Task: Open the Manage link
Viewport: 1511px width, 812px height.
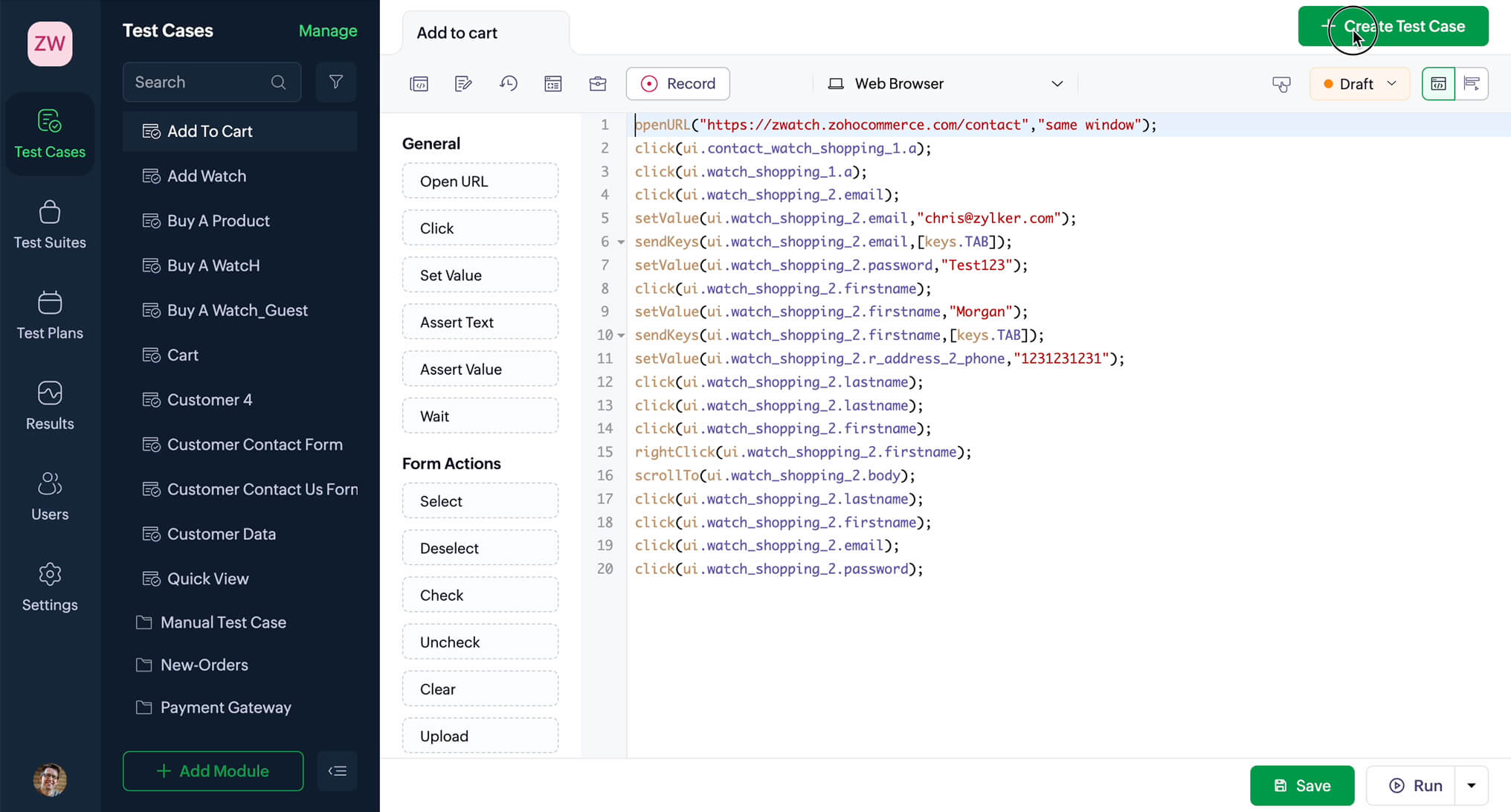Action: (x=328, y=30)
